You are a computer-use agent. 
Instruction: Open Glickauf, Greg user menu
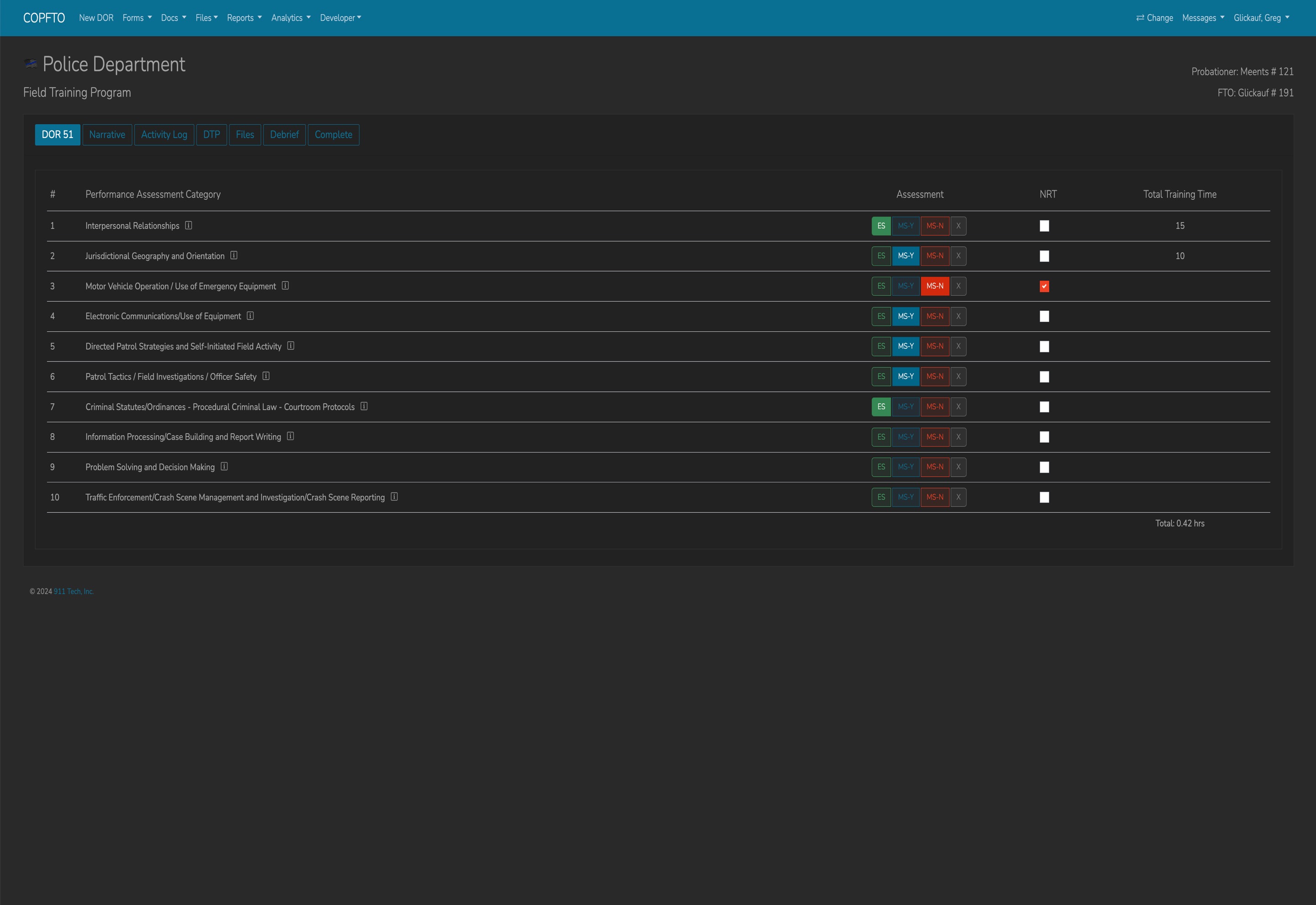coord(1261,18)
